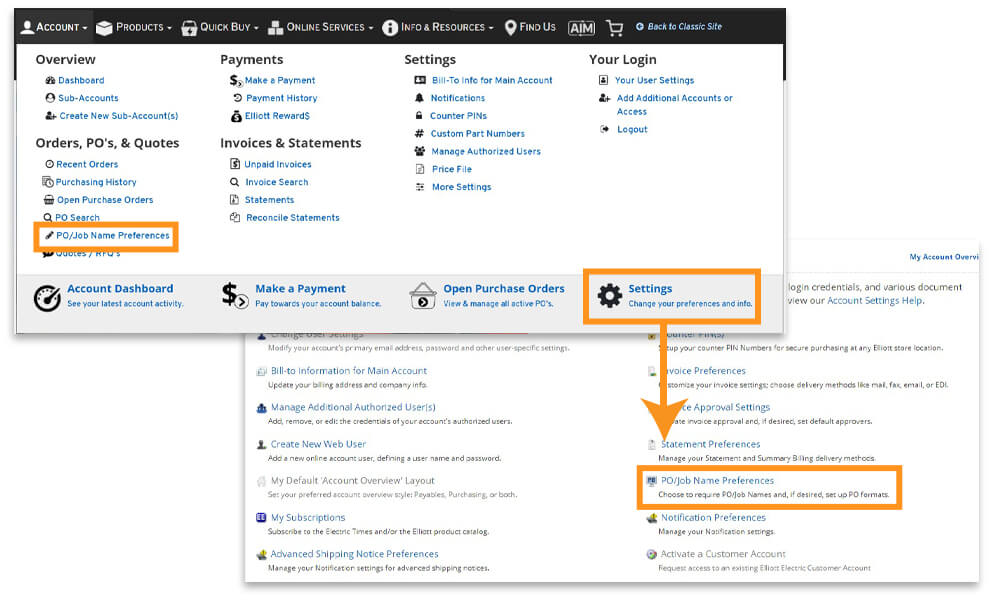Open Manage Additional Authorized User(s)
Screen dimensions: 1000x600
coord(353,407)
